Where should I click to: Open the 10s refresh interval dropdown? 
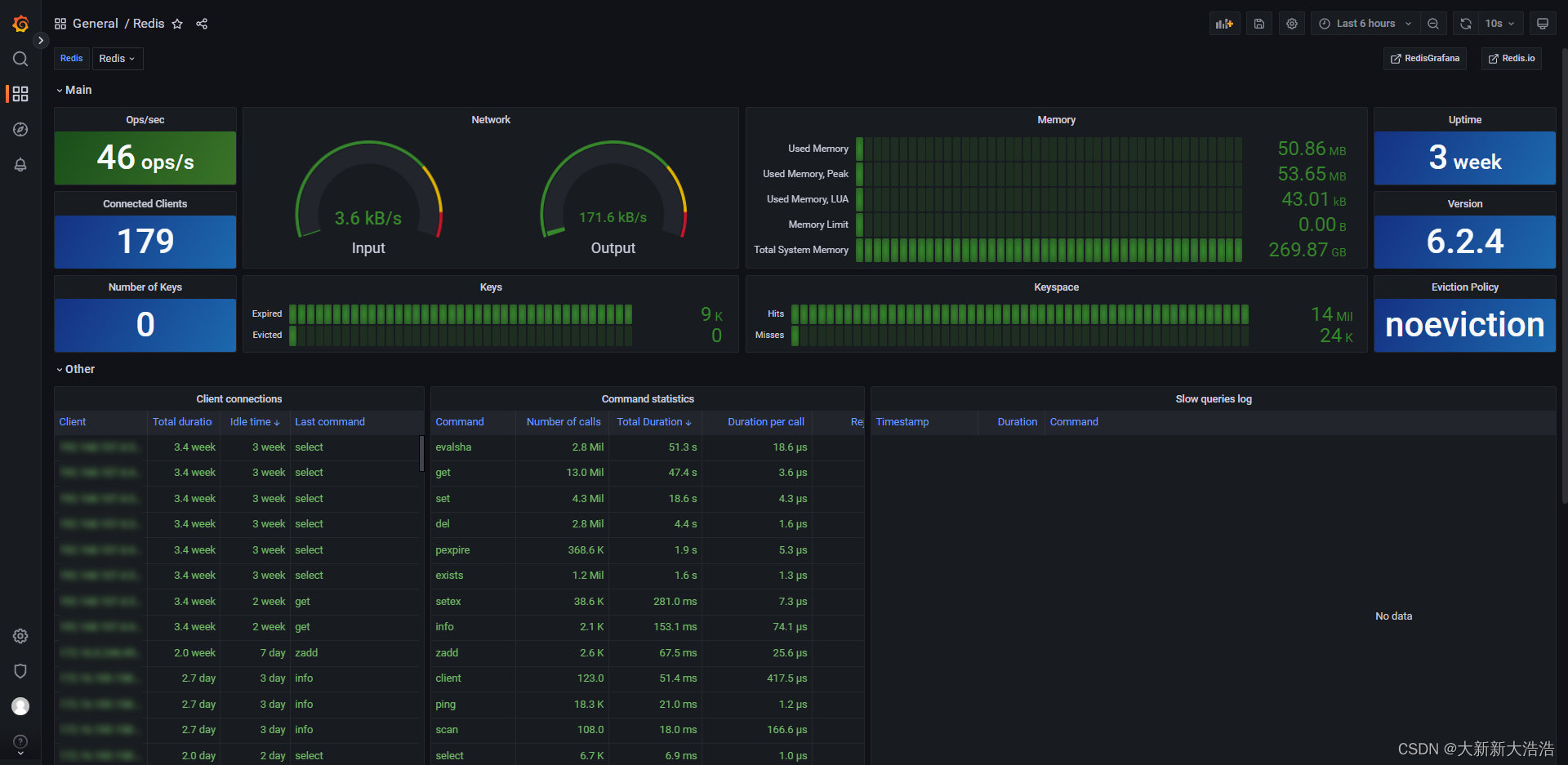point(1499,24)
